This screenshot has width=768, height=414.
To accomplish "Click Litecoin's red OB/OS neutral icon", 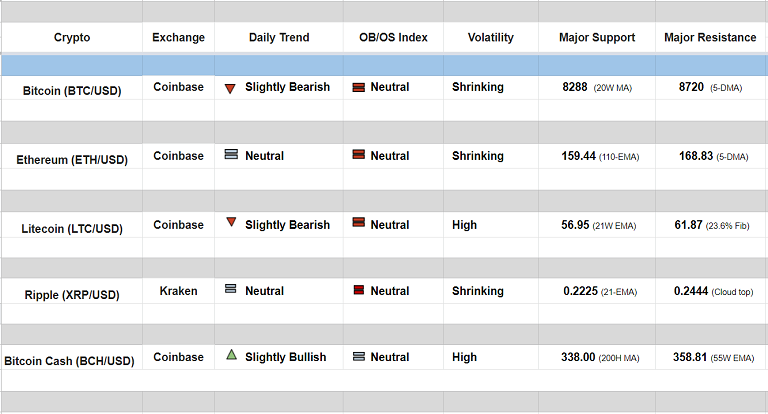I will click(x=358, y=225).
